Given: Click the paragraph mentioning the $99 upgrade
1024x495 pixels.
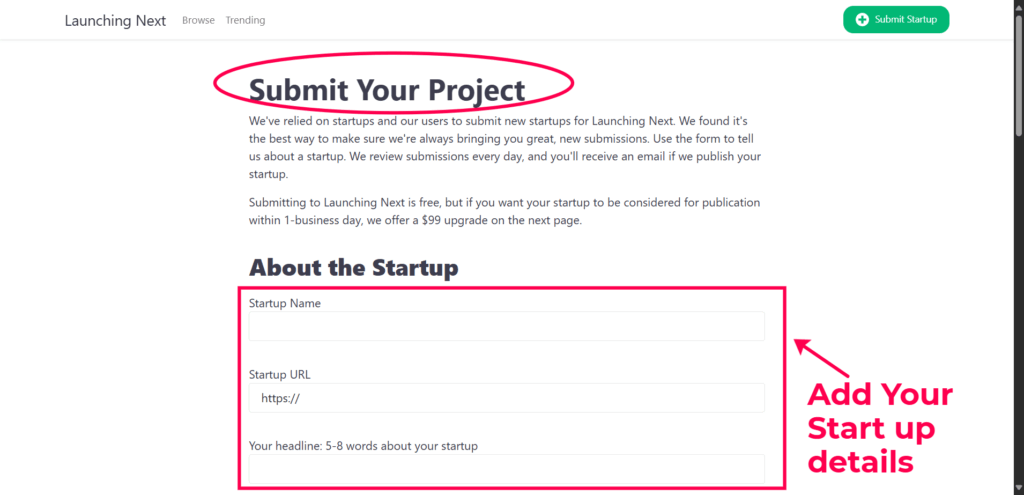Looking at the screenshot, I should [504, 212].
